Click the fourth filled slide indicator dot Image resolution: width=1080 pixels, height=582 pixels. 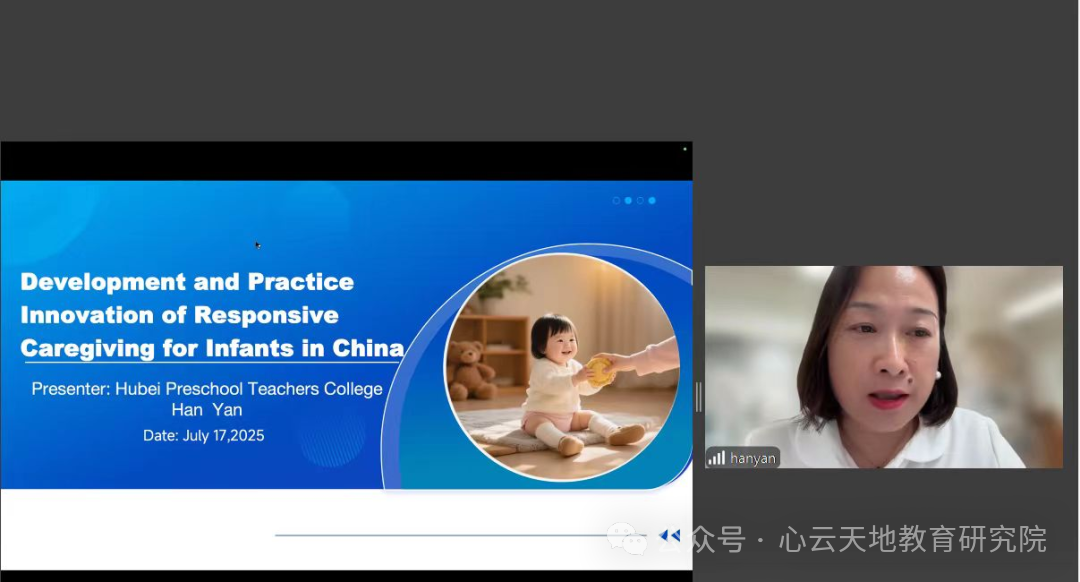(651, 200)
